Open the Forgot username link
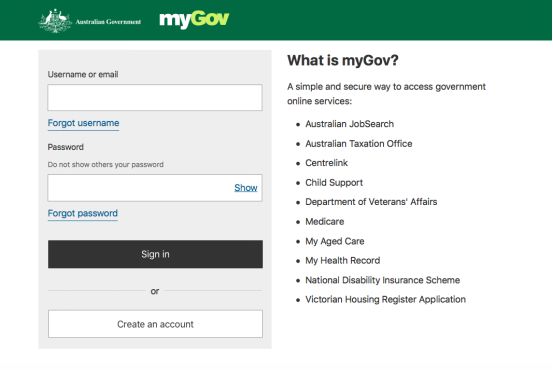The height and width of the screenshot is (370, 553). pos(83,123)
